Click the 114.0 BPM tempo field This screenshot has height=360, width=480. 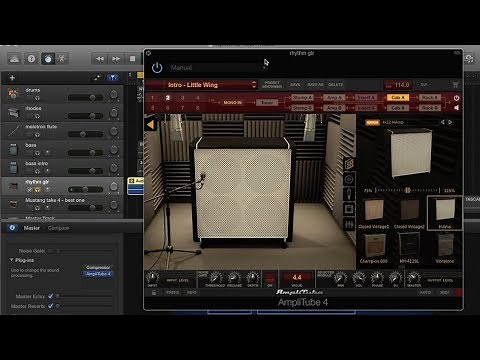[x=398, y=85]
